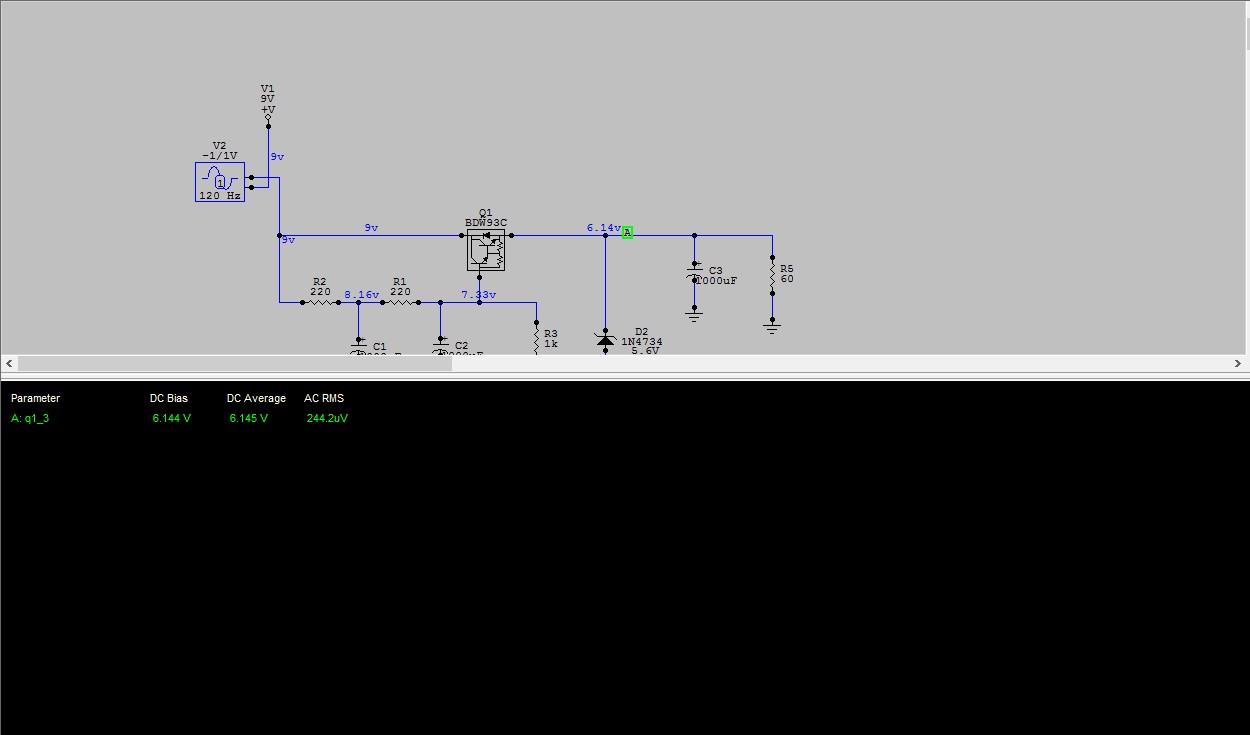
Task: Click the ground symbol below C3
Action: point(695,314)
